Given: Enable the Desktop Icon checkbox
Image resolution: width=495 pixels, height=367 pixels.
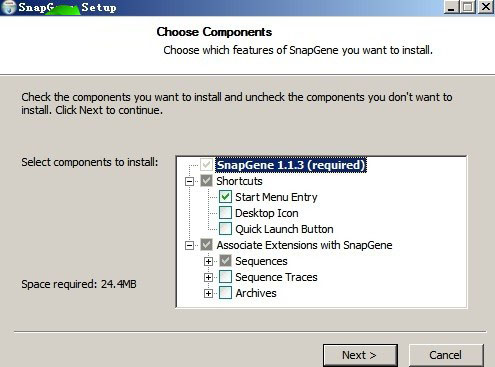Looking at the screenshot, I should click(x=225, y=213).
